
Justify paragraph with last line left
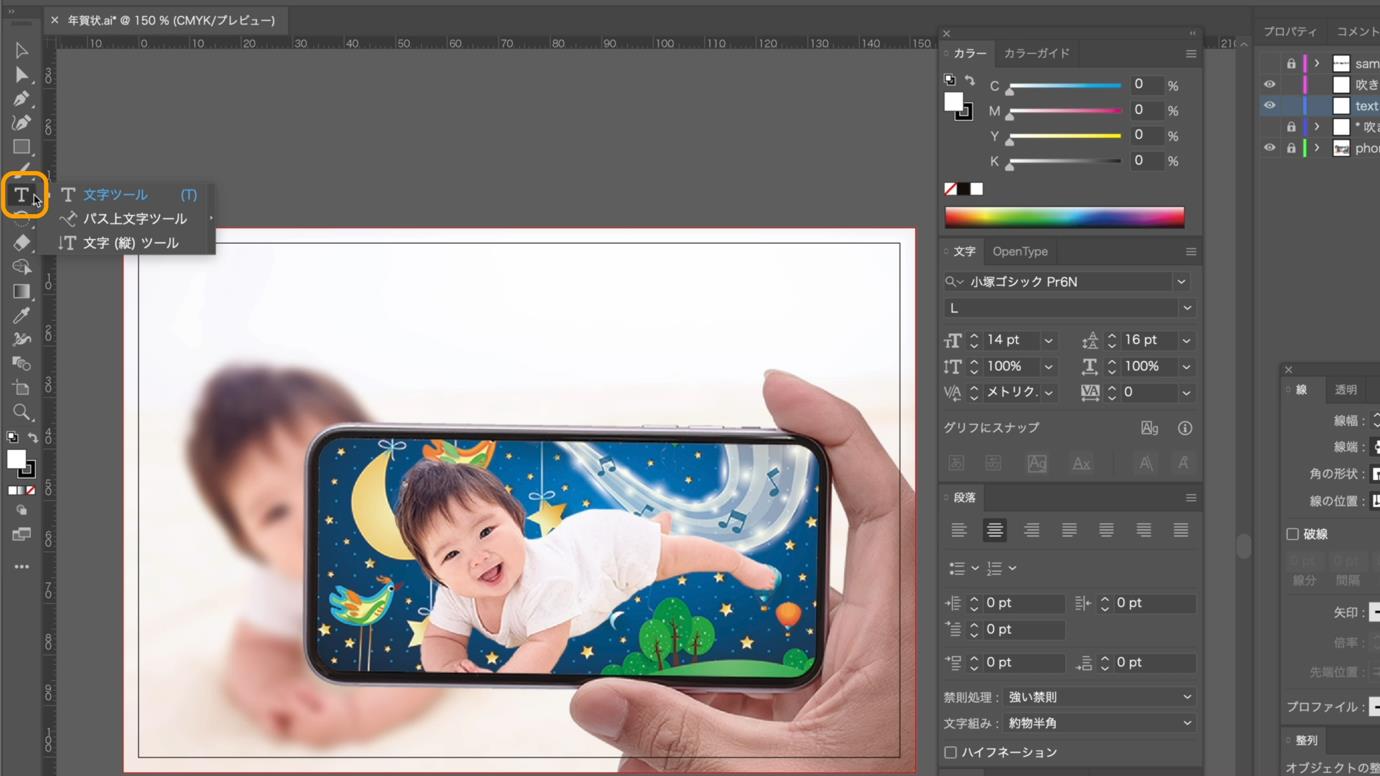point(1069,530)
